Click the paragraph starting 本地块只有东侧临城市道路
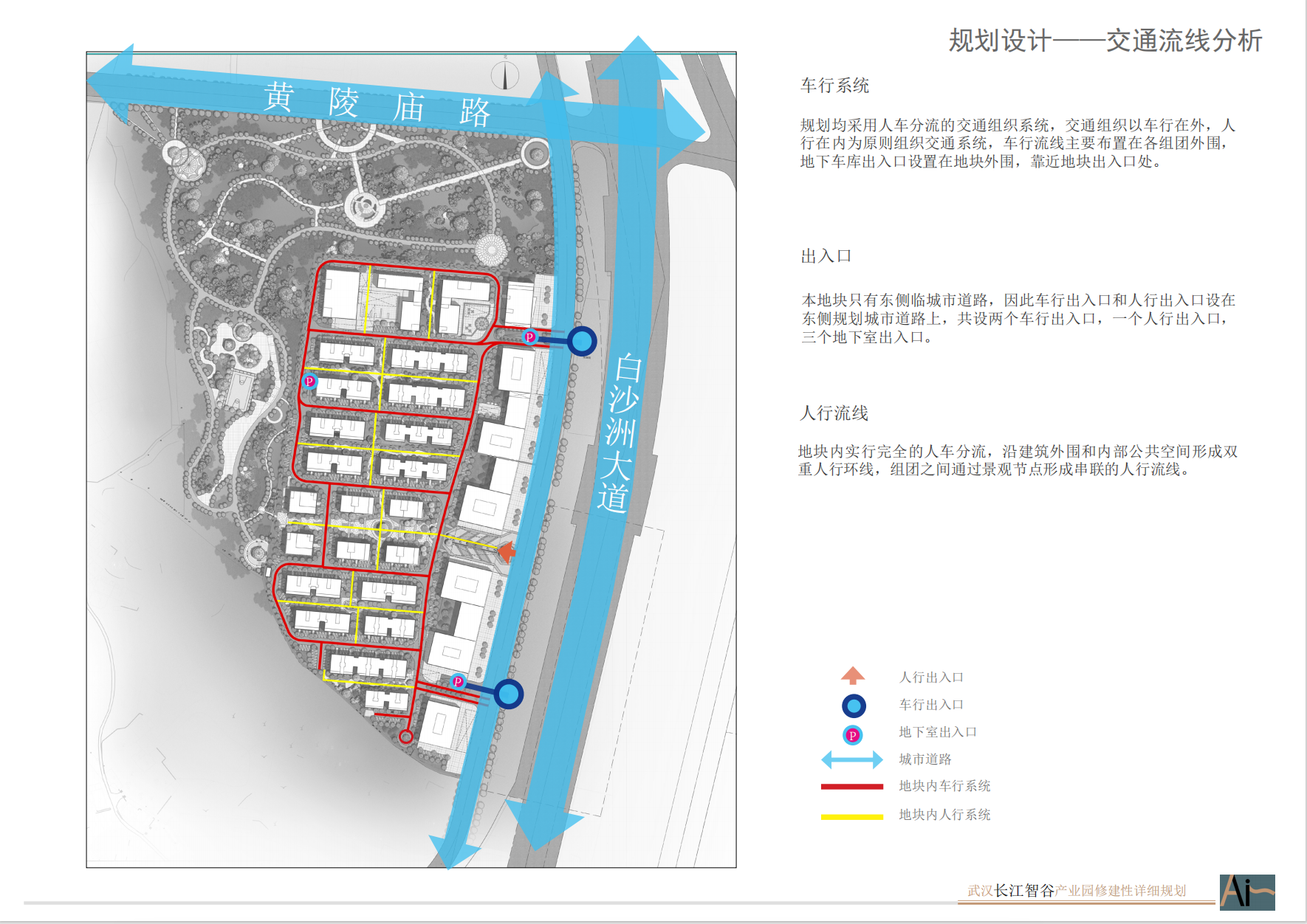This screenshot has height=924, width=1307. pyautogui.click(x=1019, y=319)
